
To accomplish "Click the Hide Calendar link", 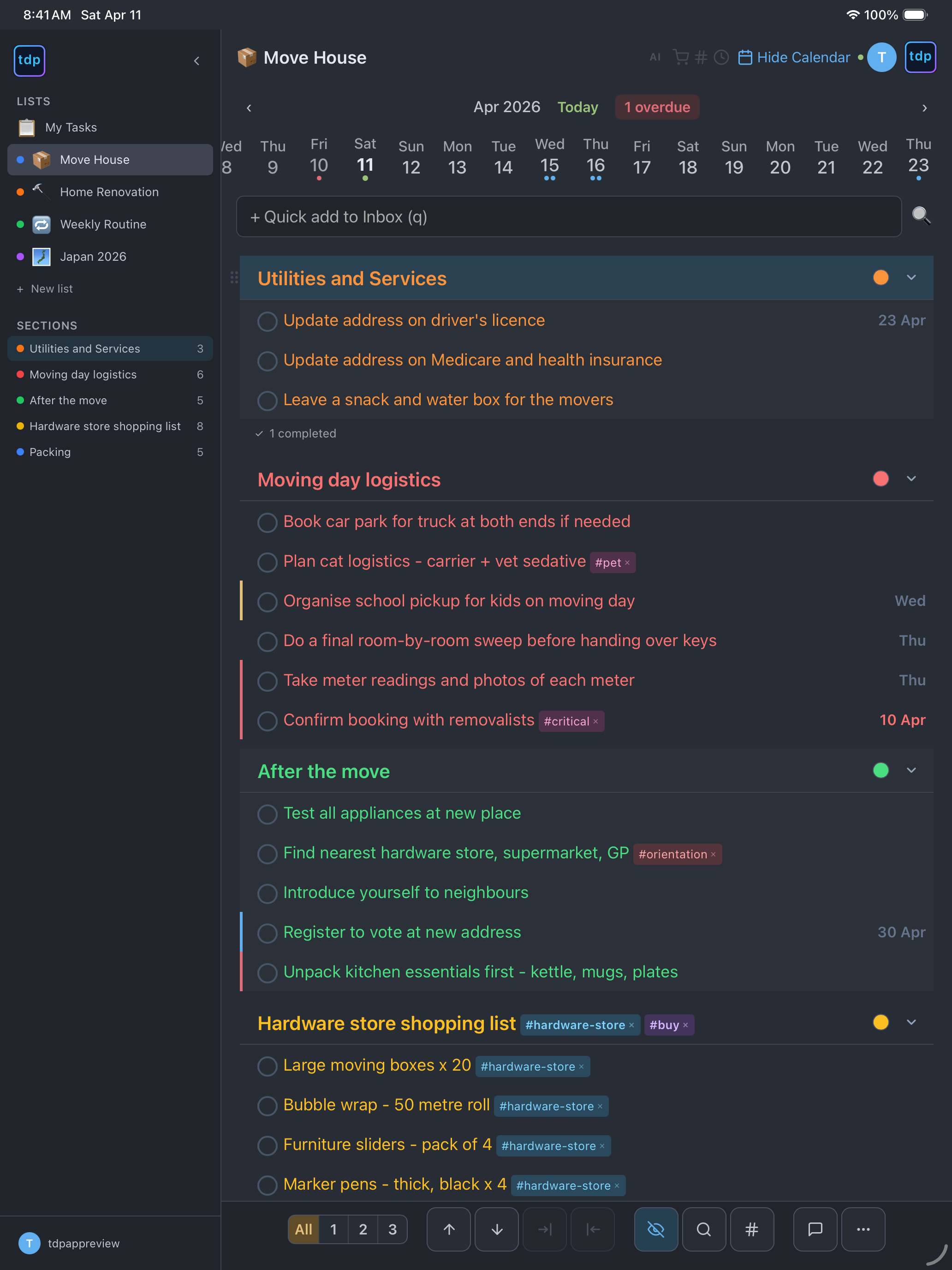I will pyautogui.click(x=803, y=57).
